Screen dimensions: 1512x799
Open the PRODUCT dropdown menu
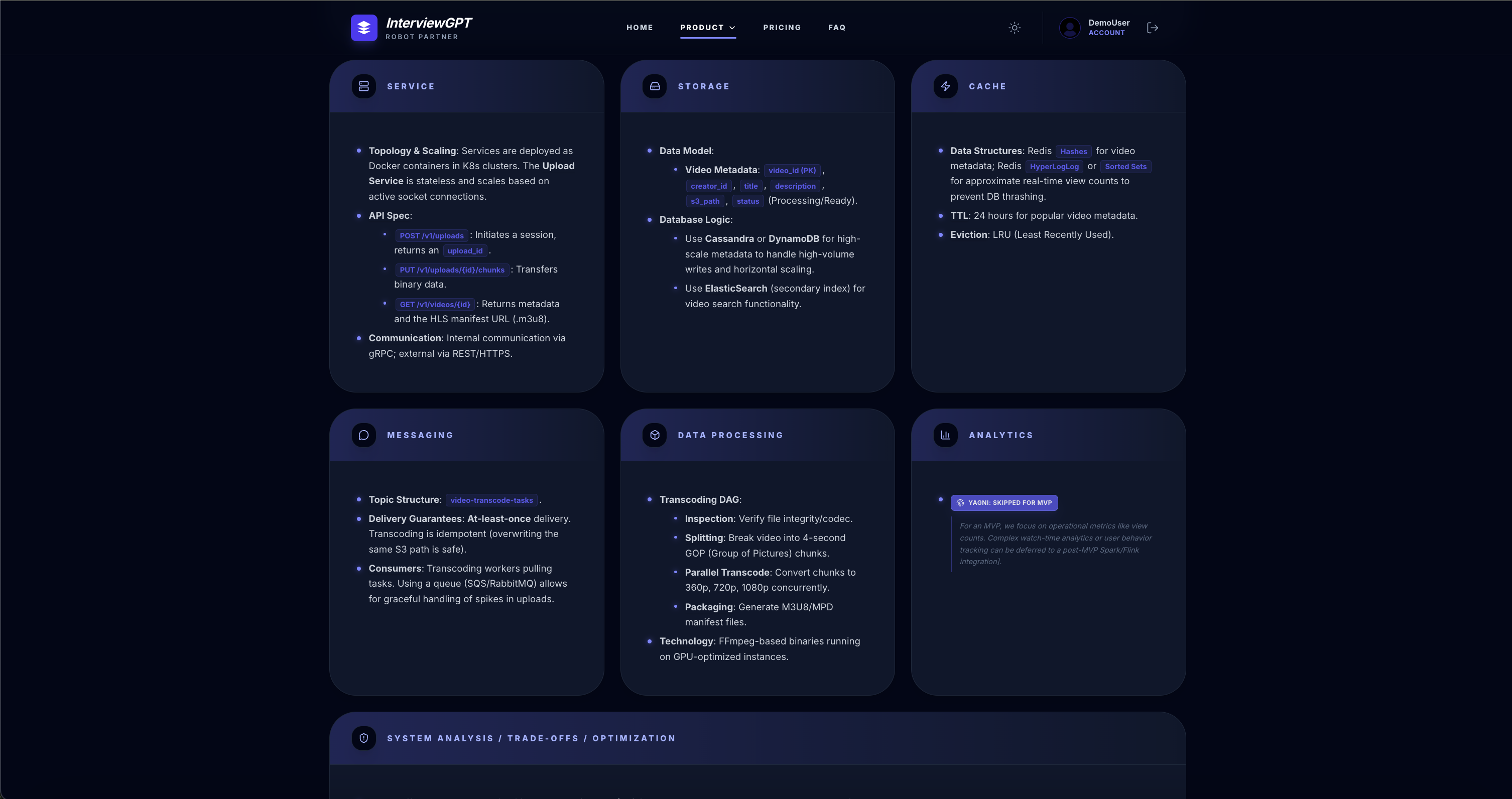708,28
